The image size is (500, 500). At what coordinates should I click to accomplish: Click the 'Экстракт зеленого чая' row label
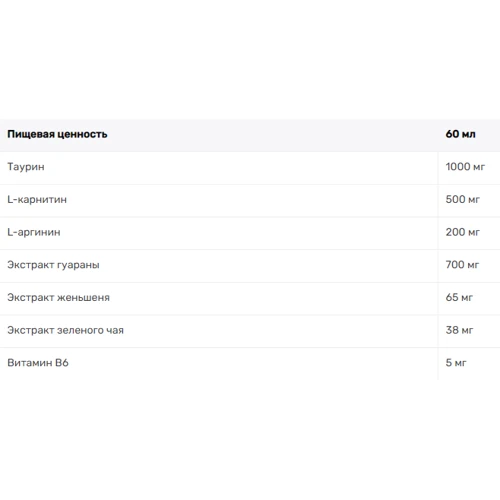(x=65, y=330)
